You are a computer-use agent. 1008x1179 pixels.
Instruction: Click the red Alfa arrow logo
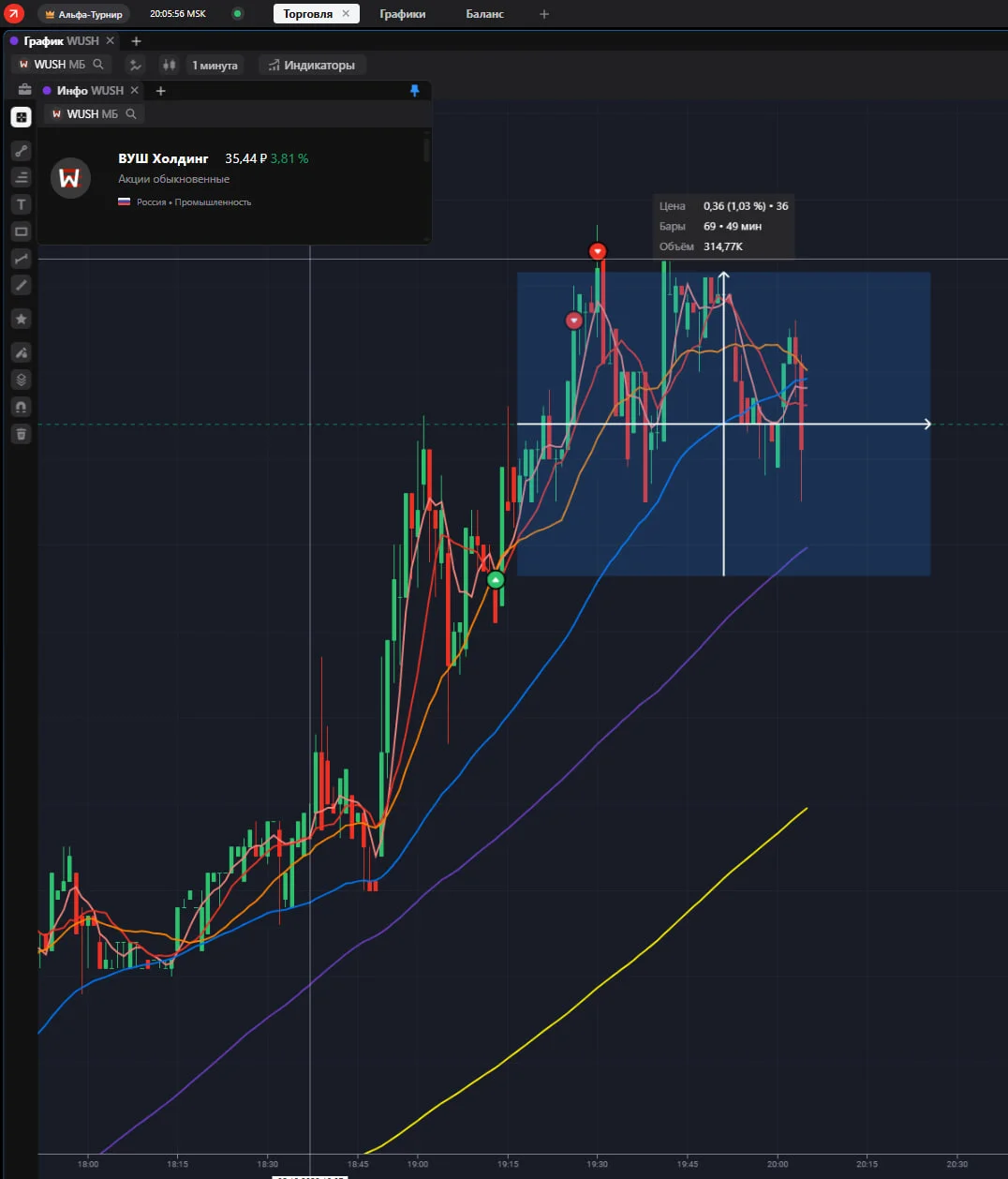point(14,14)
